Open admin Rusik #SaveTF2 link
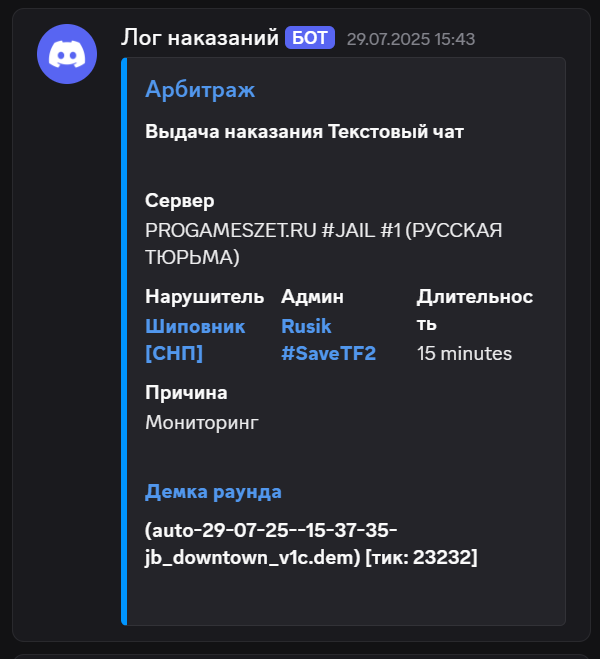 coord(328,340)
